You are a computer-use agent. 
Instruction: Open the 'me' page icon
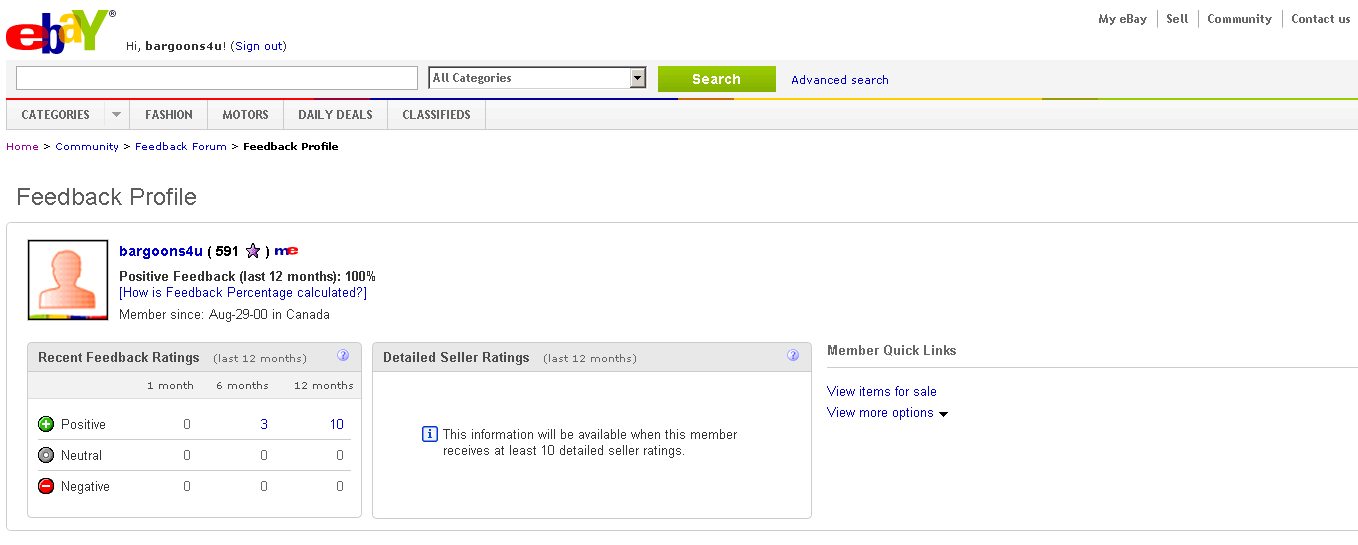tap(286, 251)
